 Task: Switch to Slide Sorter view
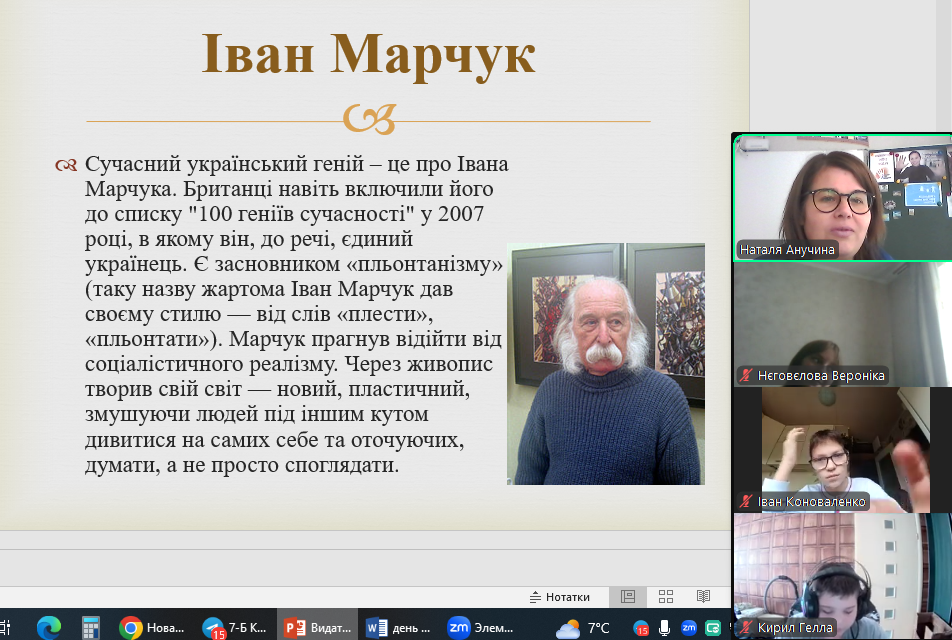tap(665, 597)
